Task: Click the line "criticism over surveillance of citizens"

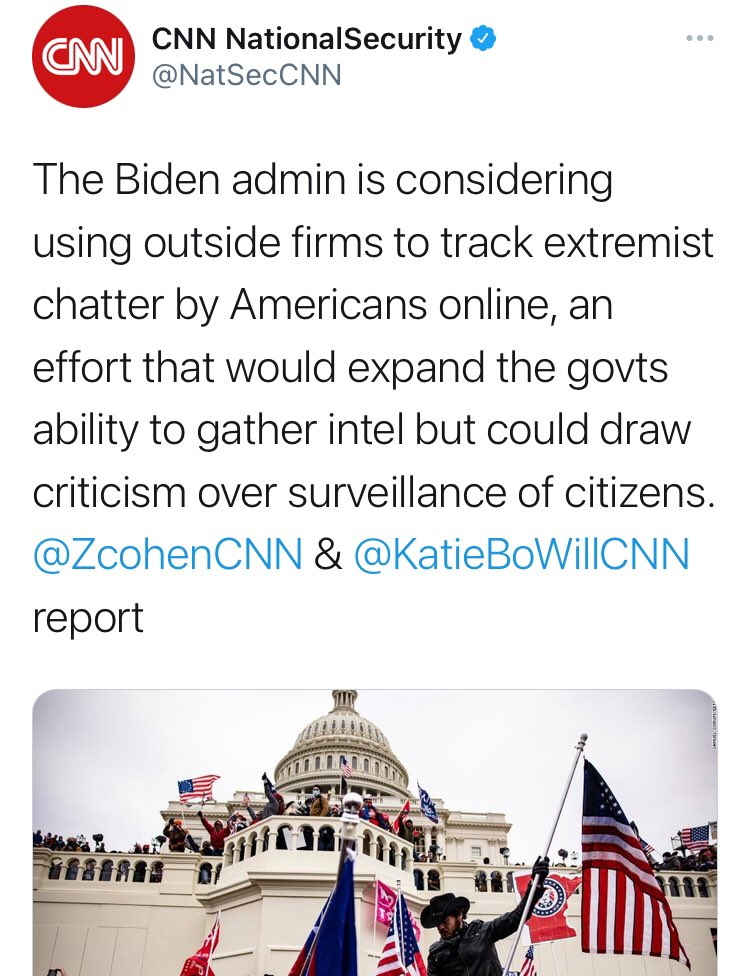Action: pos(374,492)
